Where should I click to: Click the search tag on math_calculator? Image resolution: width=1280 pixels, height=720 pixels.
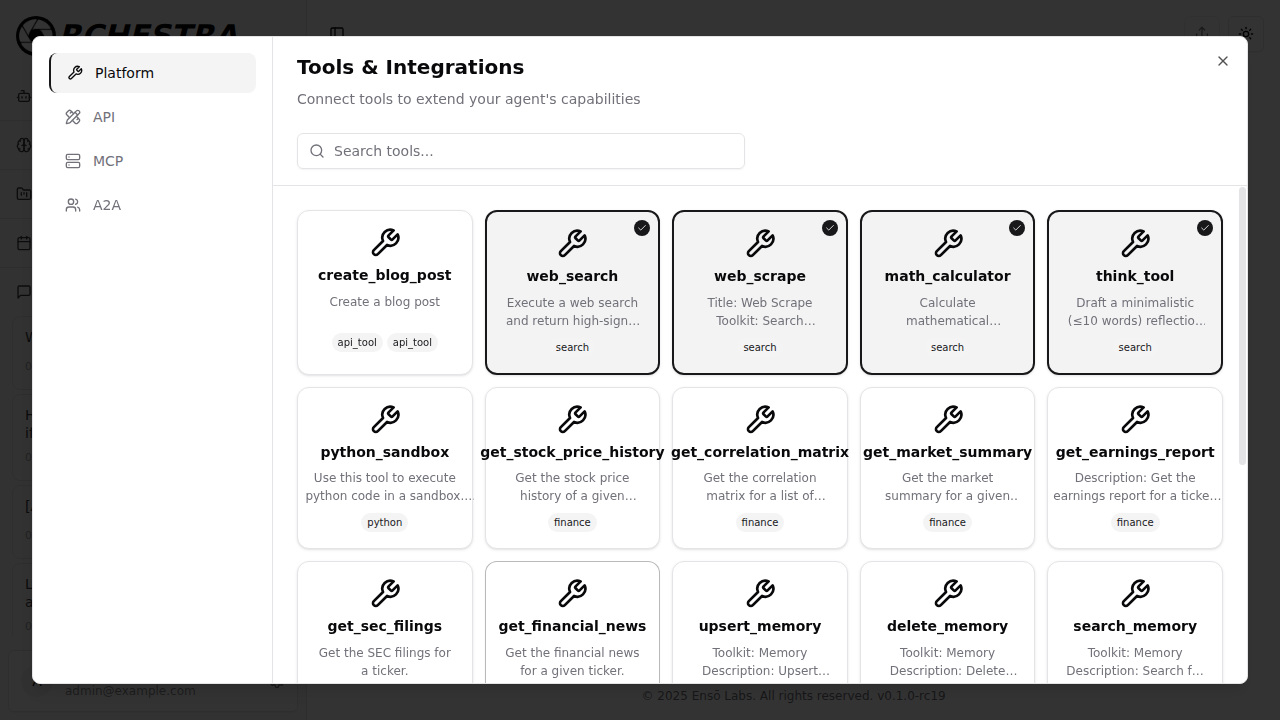[x=947, y=347]
